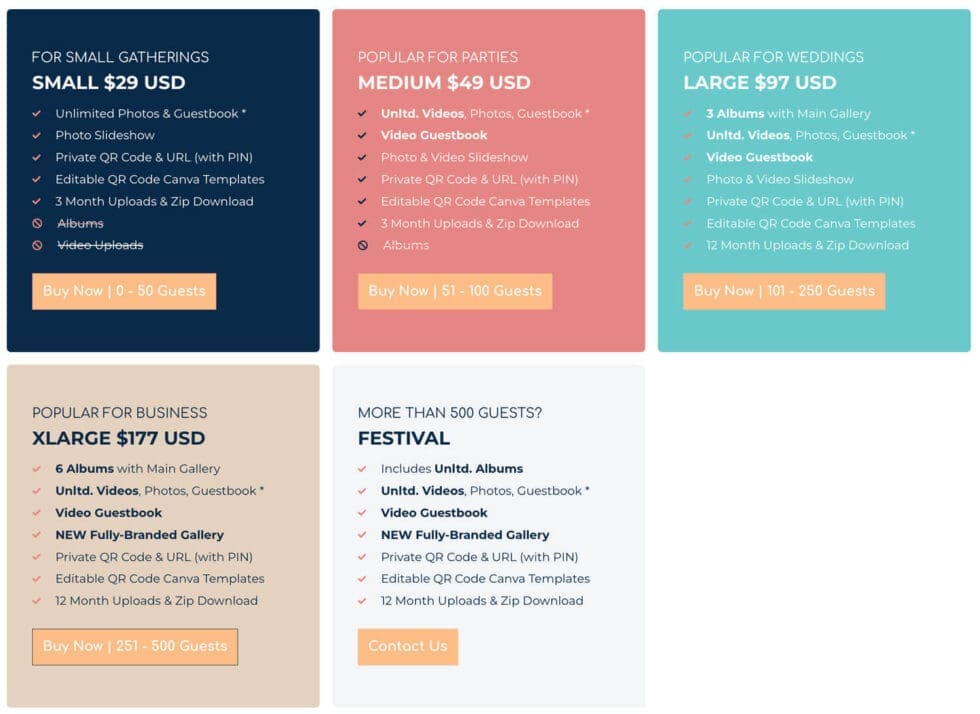This screenshot has height=714, width=980.
Task: Click the MEDIUM $49 USD plan title
Action: pyautogui.click(x=444, y=83)
